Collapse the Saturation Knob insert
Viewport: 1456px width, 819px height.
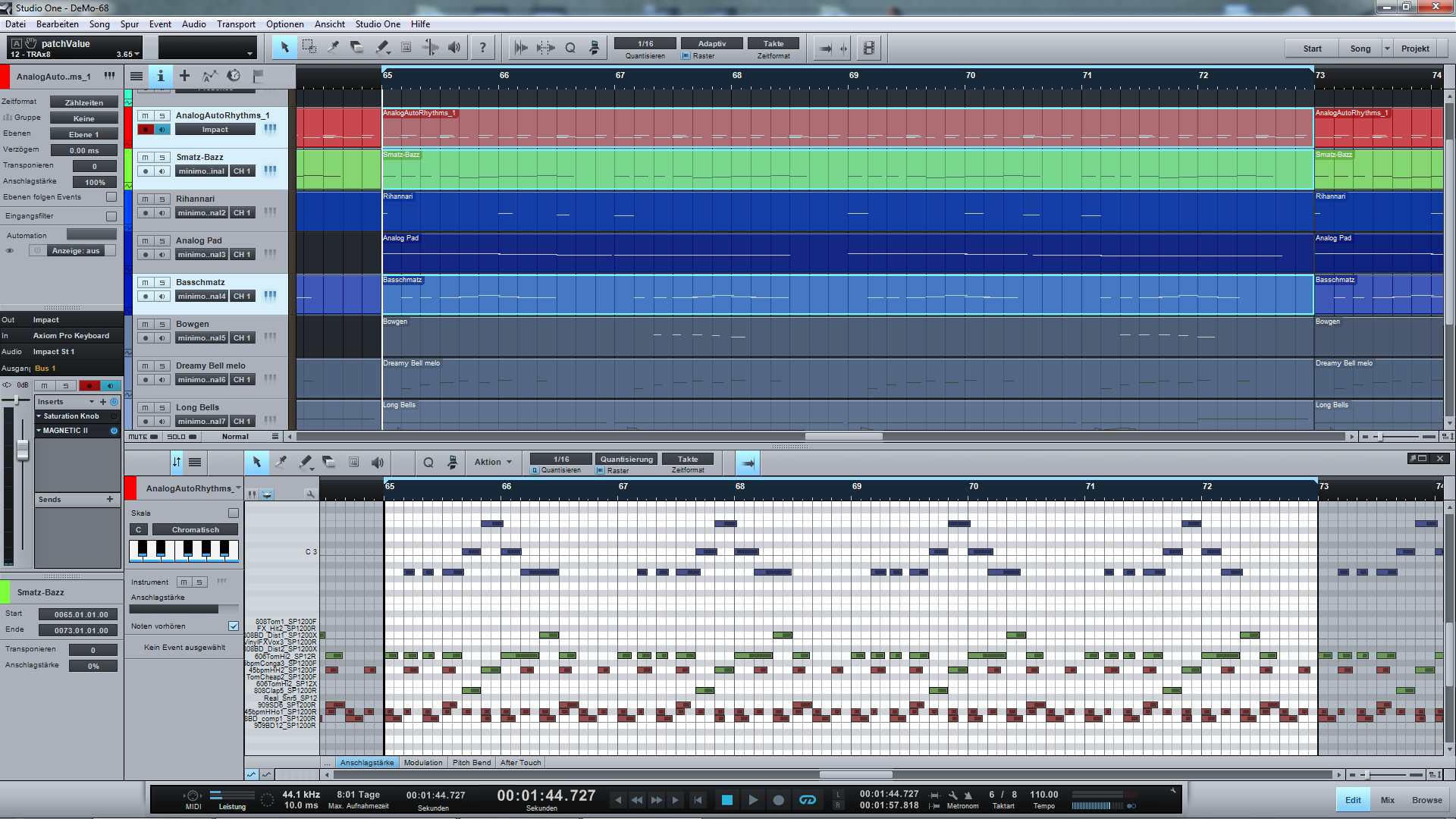[39, 416]
